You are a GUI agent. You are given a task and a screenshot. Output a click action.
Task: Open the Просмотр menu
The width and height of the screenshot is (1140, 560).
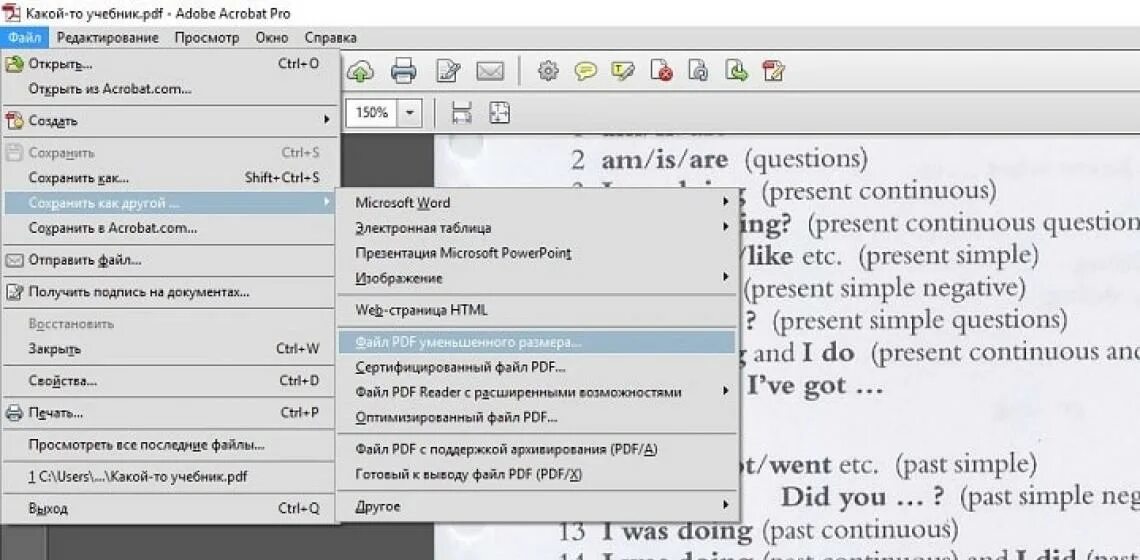click(206, 38)
